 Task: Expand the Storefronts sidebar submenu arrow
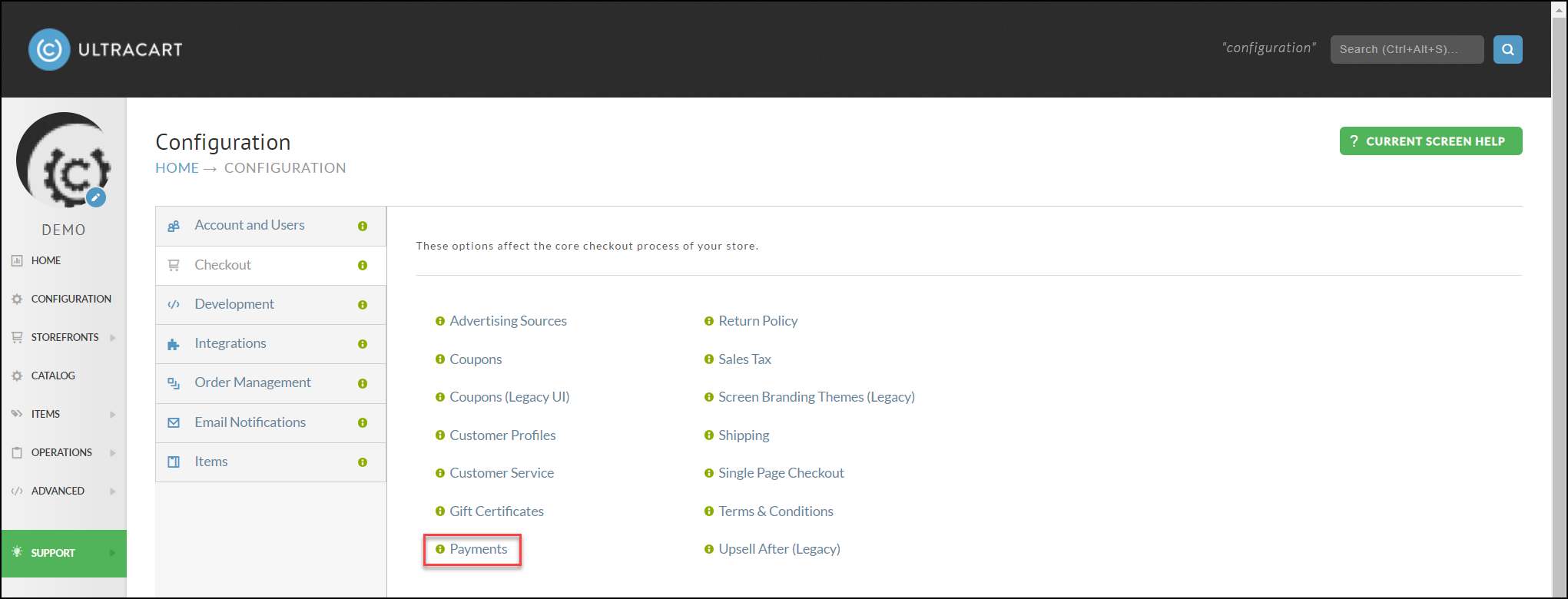click(113, 337)
